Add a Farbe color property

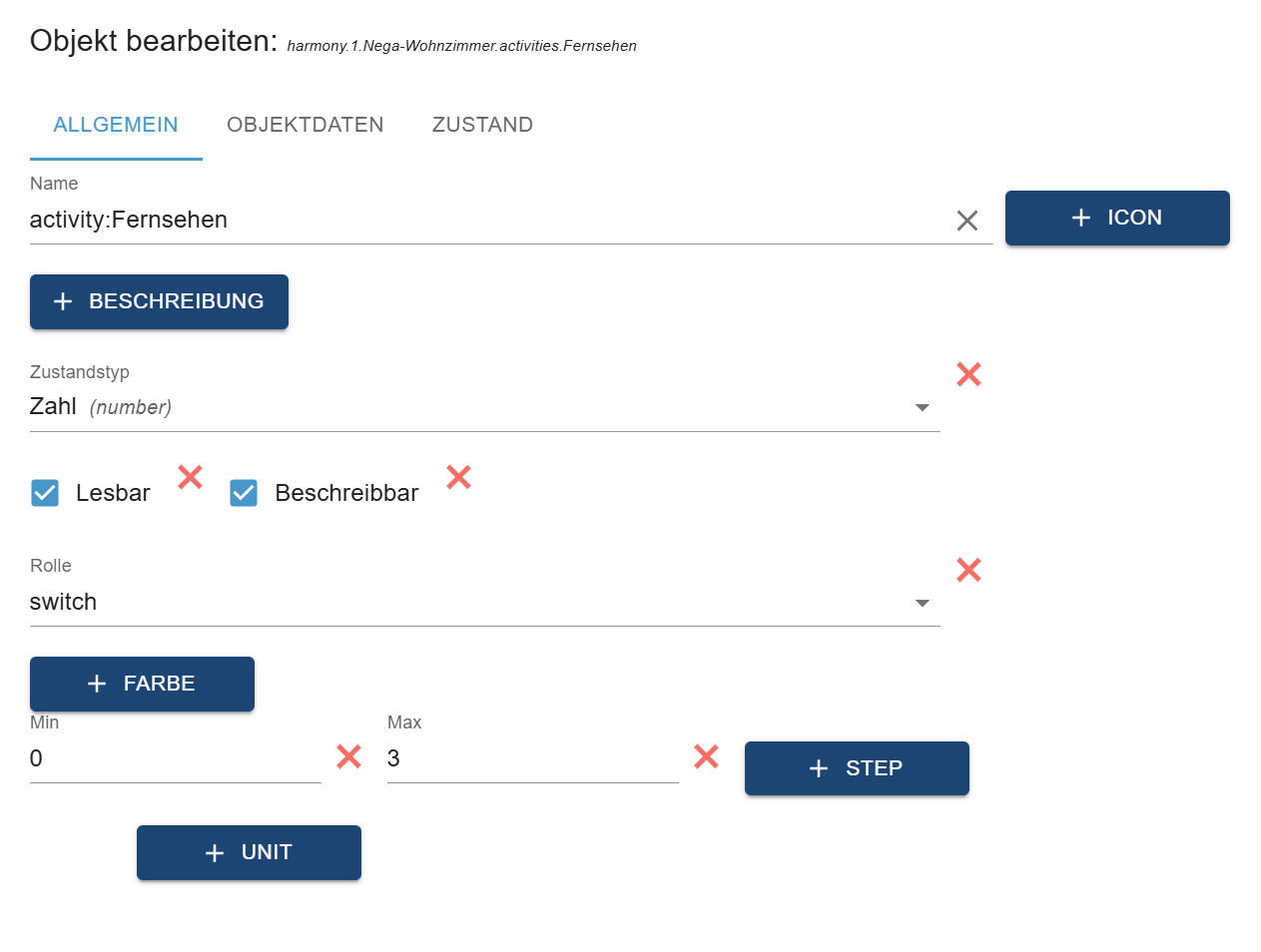pos(142,684)
